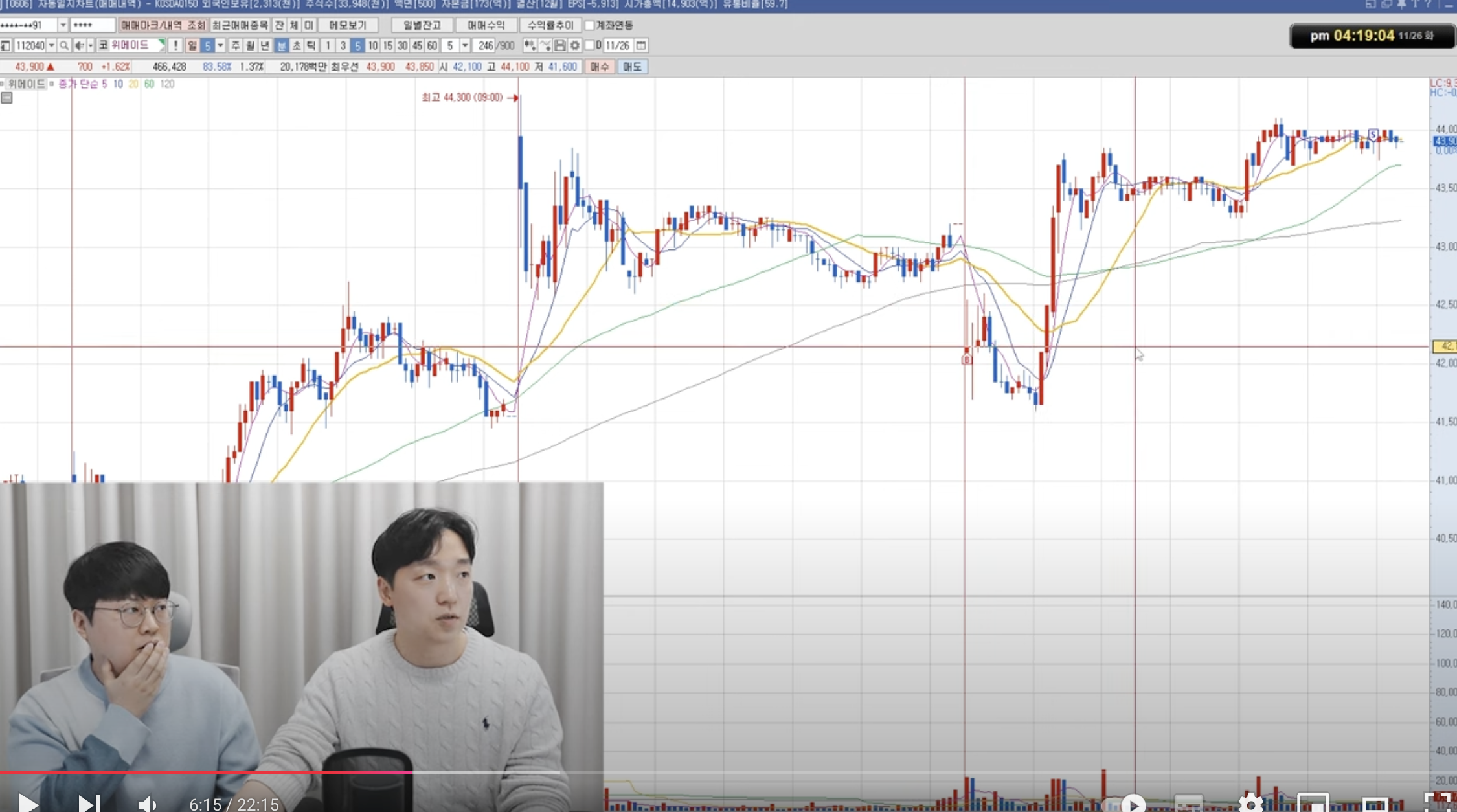
Task: Expand the account number dropdown
Action: [63, 25]
